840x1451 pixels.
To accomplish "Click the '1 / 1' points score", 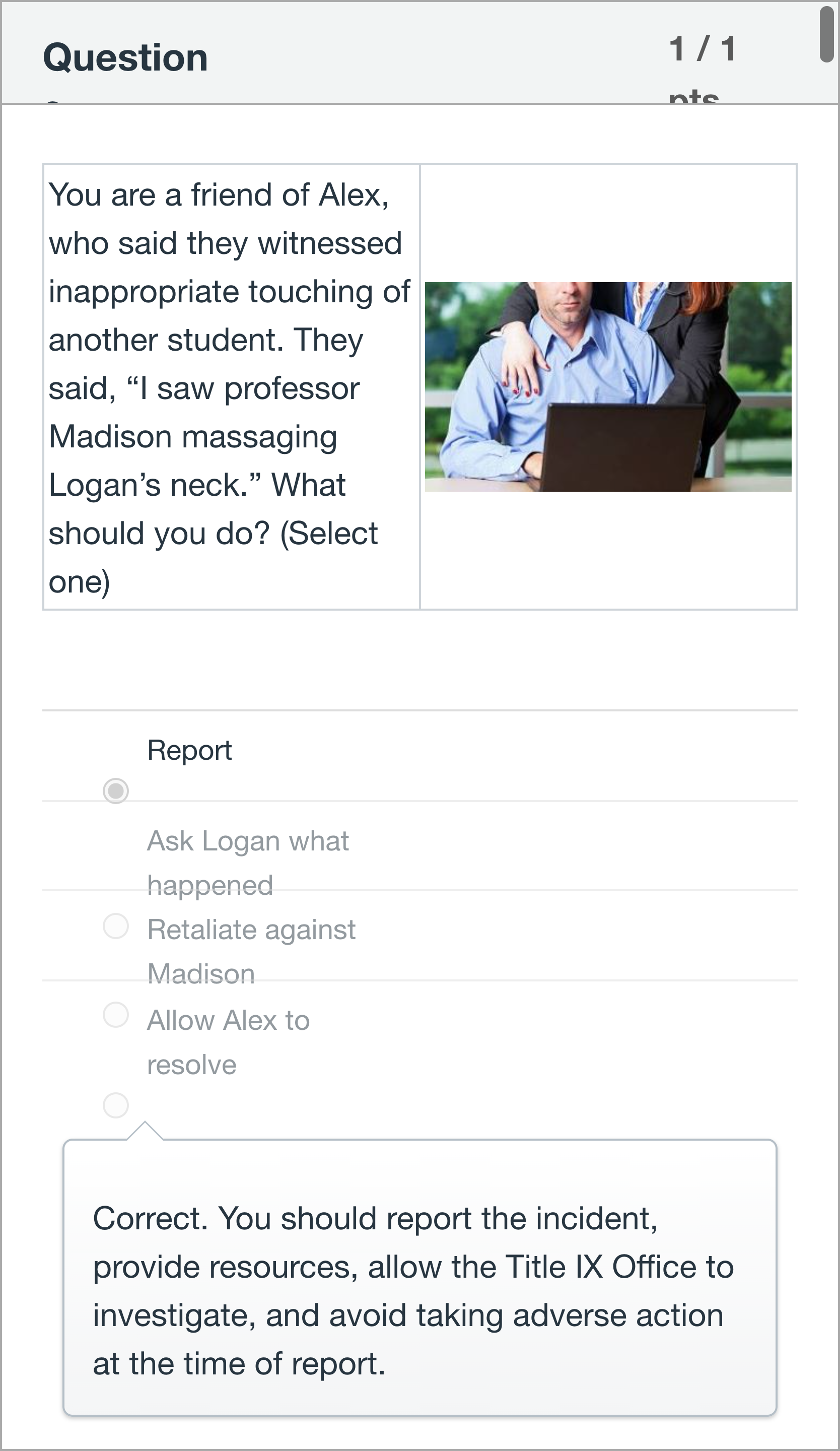I will (703, 48).
